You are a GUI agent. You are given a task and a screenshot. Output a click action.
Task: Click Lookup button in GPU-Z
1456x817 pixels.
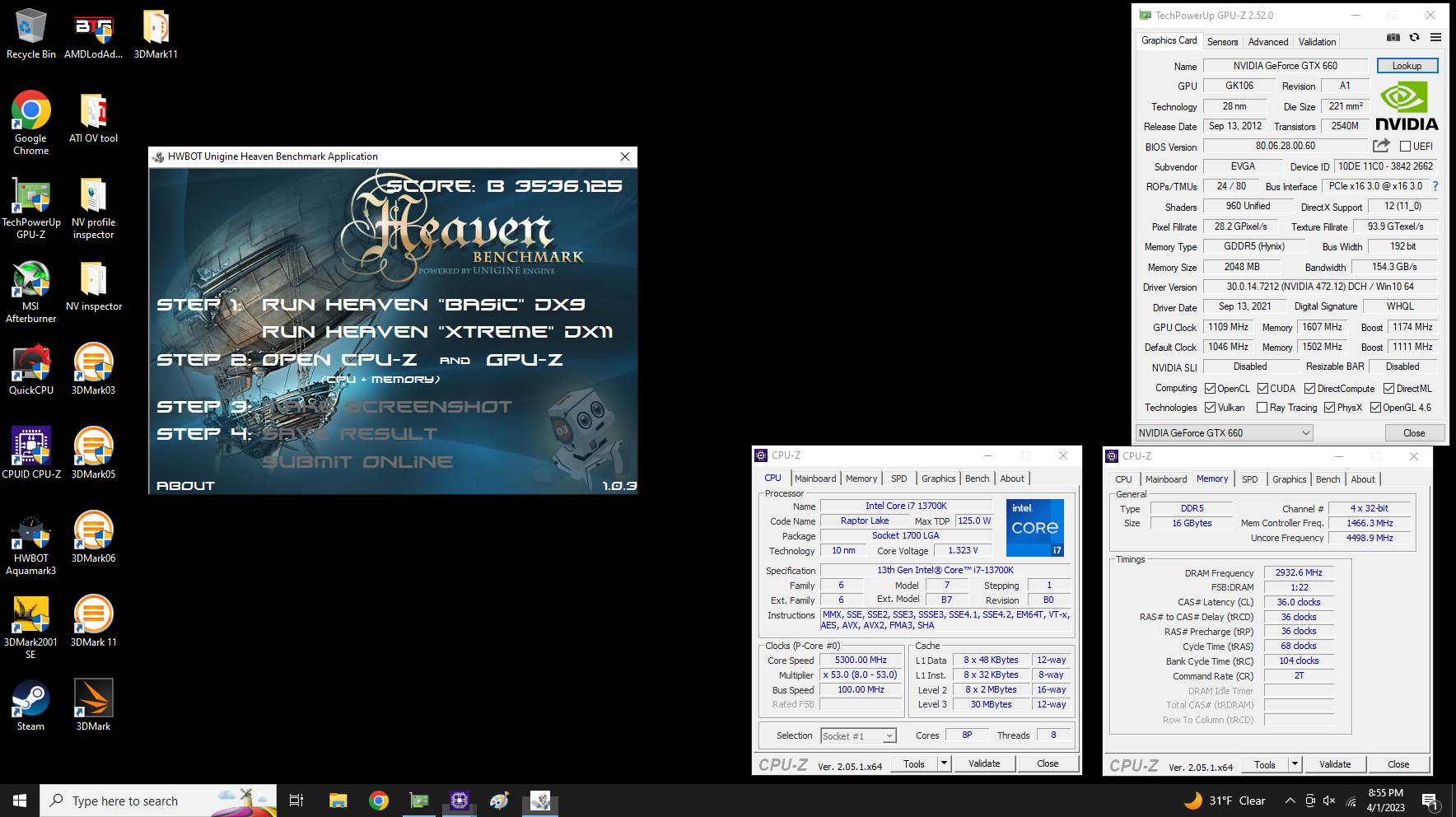(x=1407, y=66)
